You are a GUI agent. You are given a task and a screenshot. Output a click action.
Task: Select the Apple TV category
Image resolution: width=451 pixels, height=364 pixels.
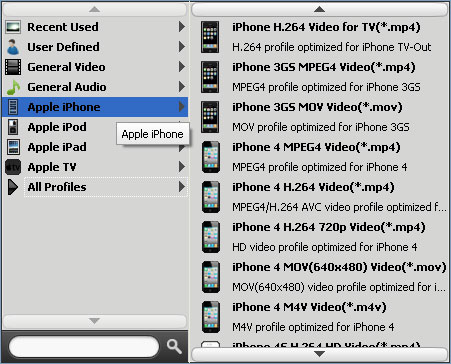tap(95, 167)
